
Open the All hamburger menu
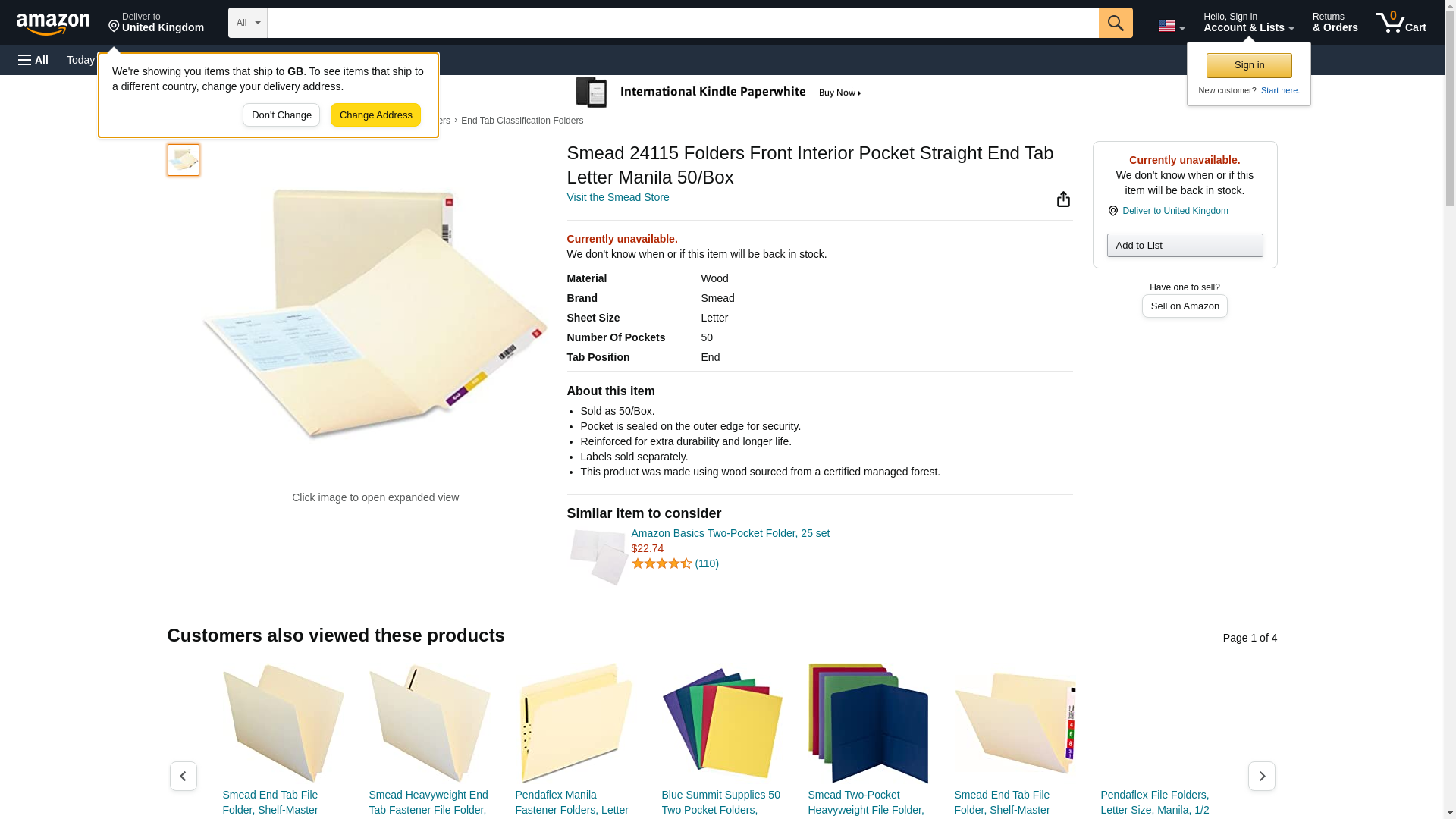33,60
